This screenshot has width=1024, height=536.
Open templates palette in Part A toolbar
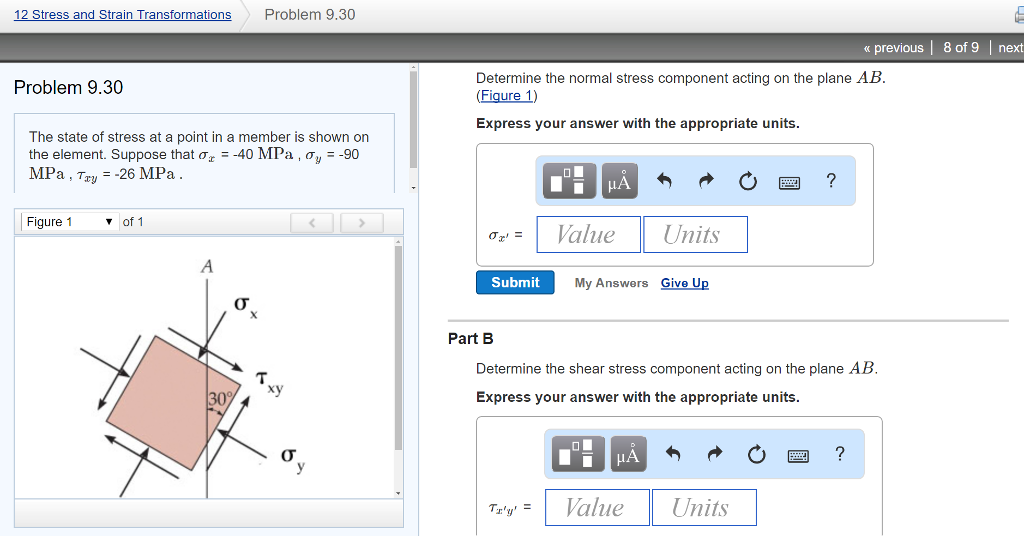[x=569, y=181]
